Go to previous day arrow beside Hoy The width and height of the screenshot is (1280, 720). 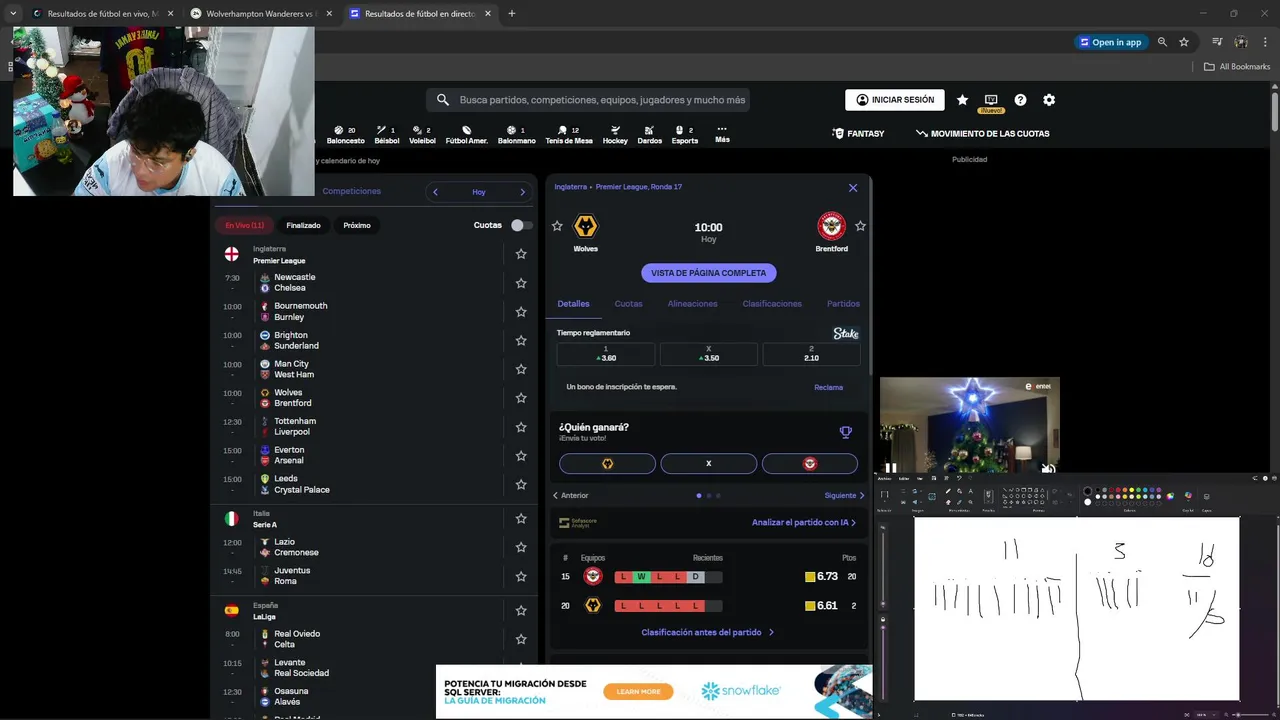point(435,192)
